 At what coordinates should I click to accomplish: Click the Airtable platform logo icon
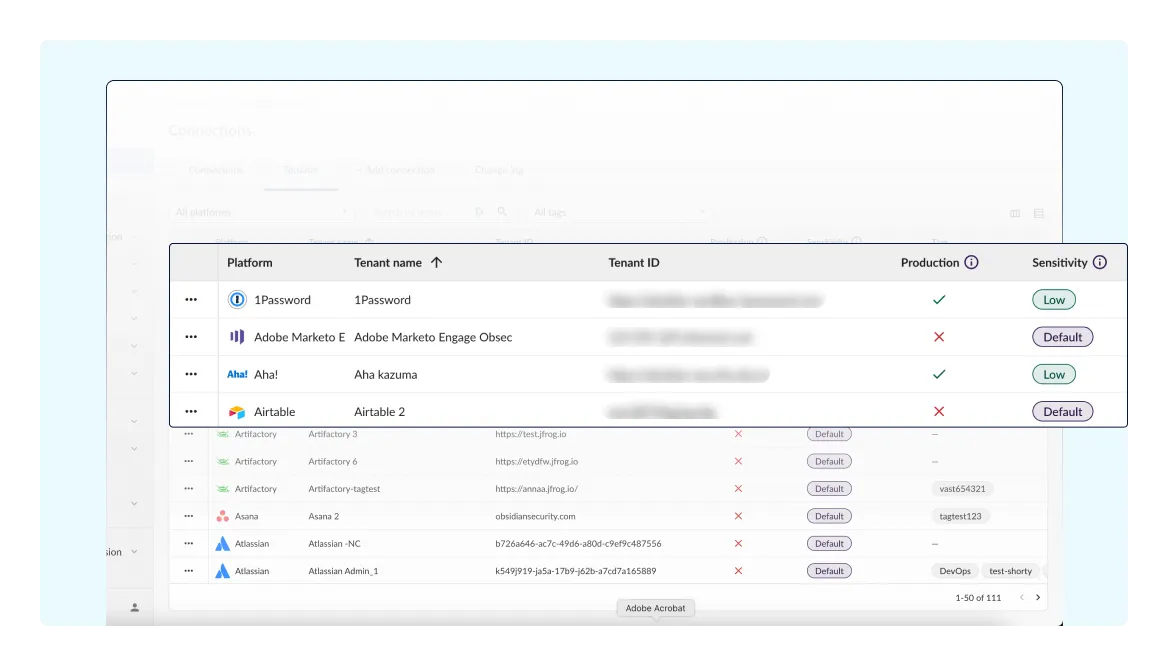pos(237,412)
